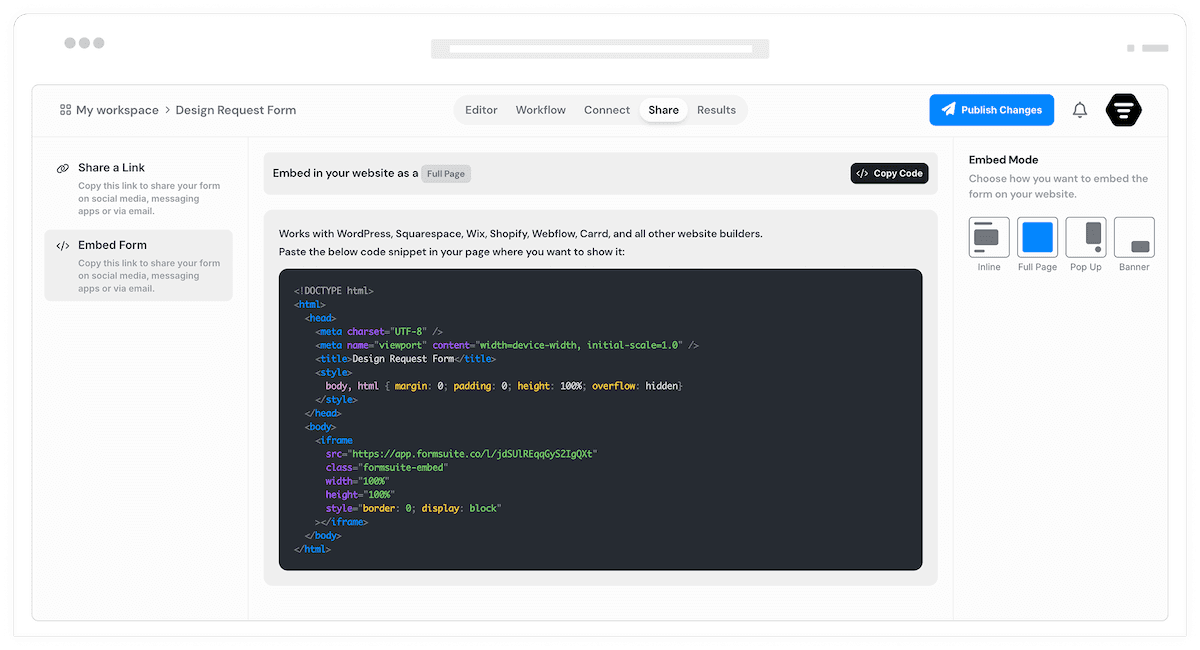This screenshot has height=650, width=1200.
Task: Click the workspace grid icon in the breadcrumb
Action: click(64, 109)
